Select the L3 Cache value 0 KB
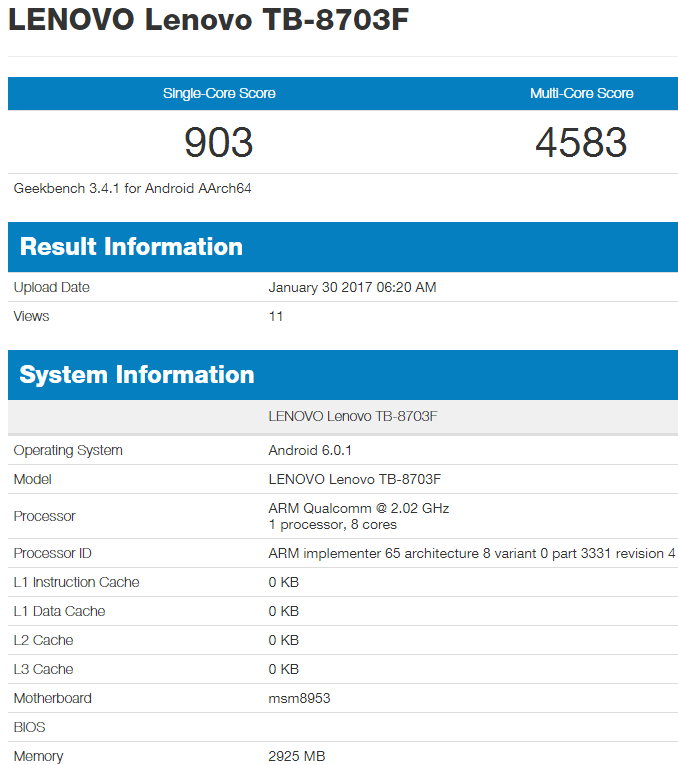 [283, 669]
